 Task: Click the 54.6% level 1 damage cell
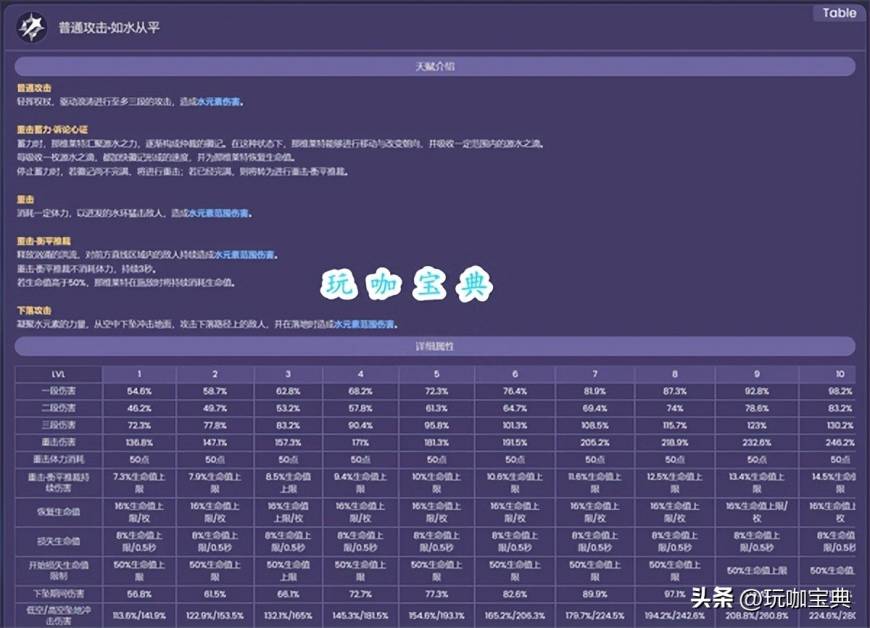[139, 390]
